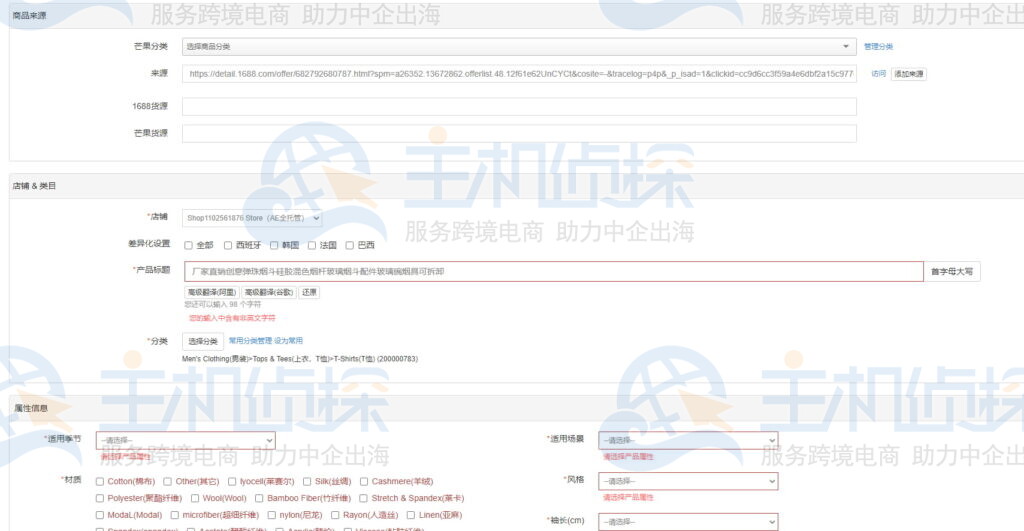Click the 设为常用 link
Screen dimensions: 1024x531
click(x=289, y=341)
